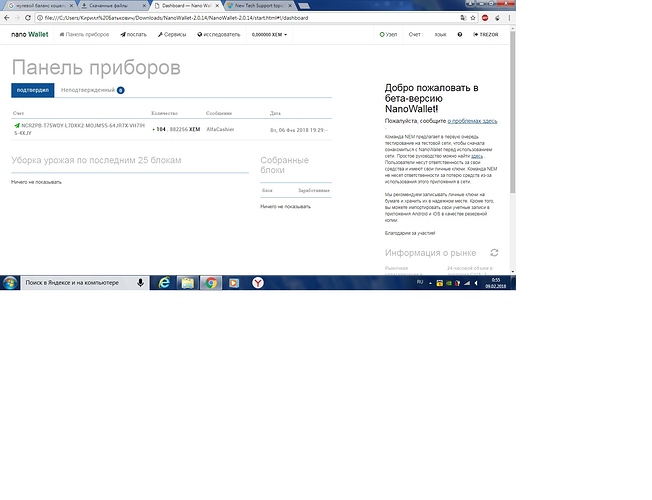Open the media player taskbar icon
This screenshot has width=652, height=500.
click(234, 283)
